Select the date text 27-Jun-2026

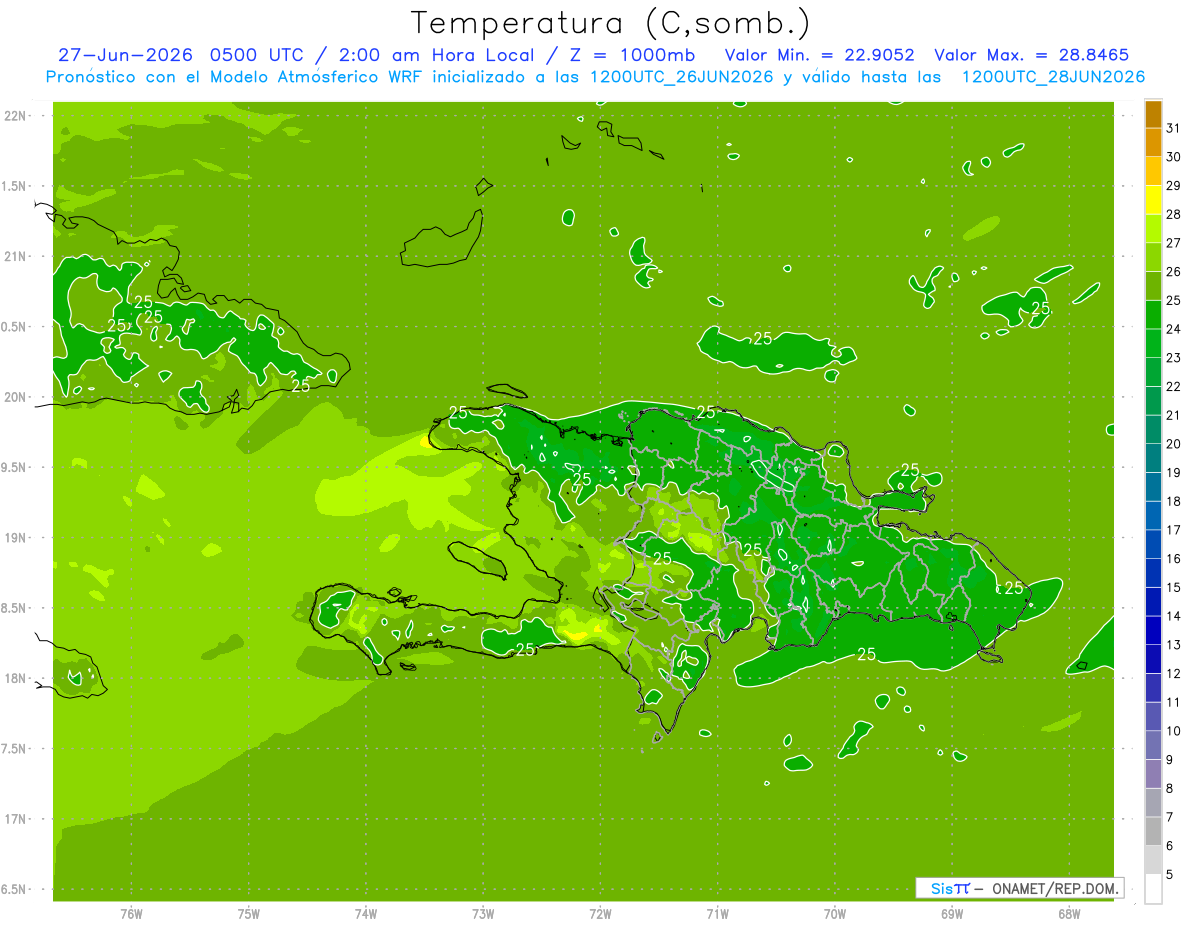tap(125, 55)
